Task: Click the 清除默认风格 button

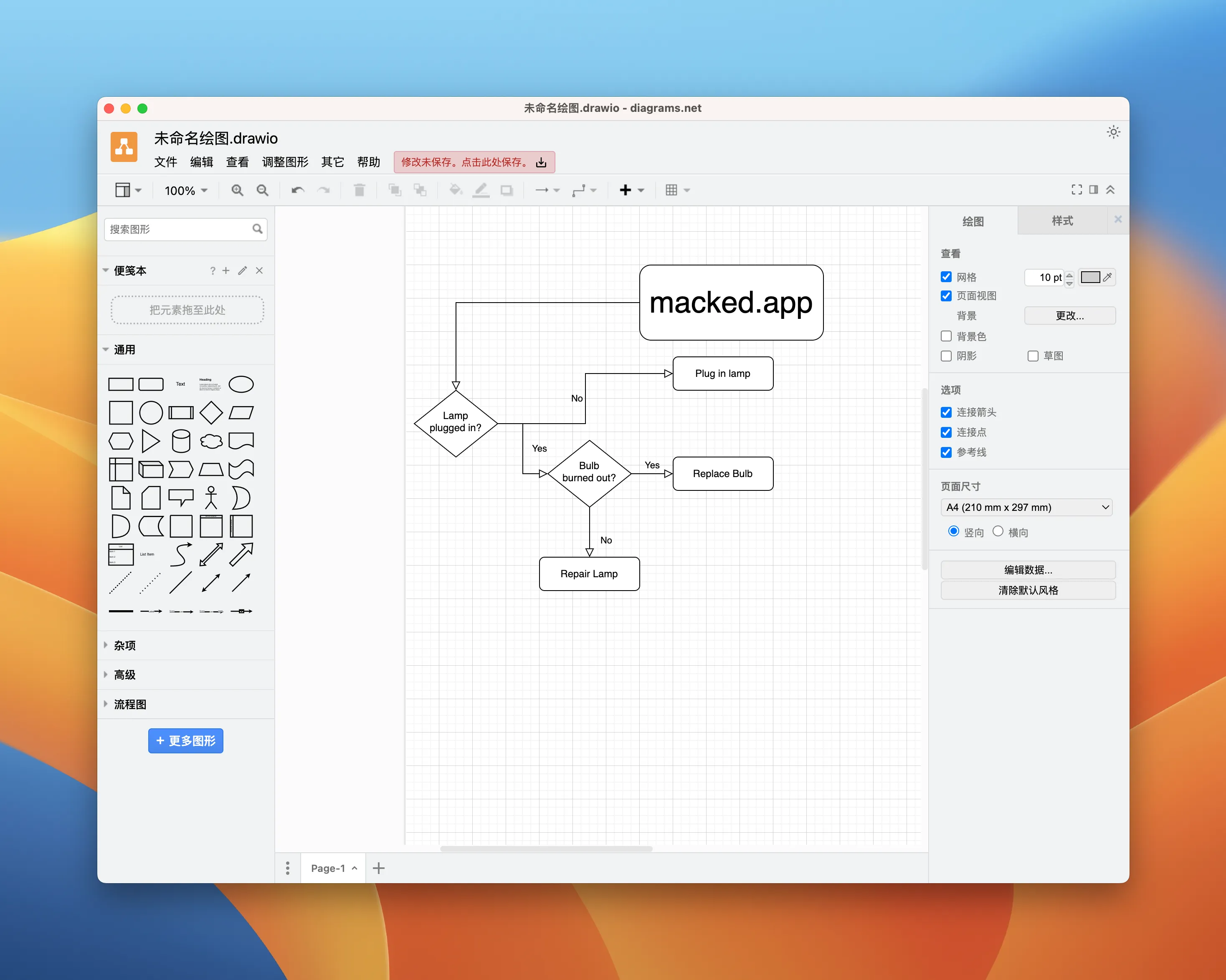Action: tap(1028, 590)
